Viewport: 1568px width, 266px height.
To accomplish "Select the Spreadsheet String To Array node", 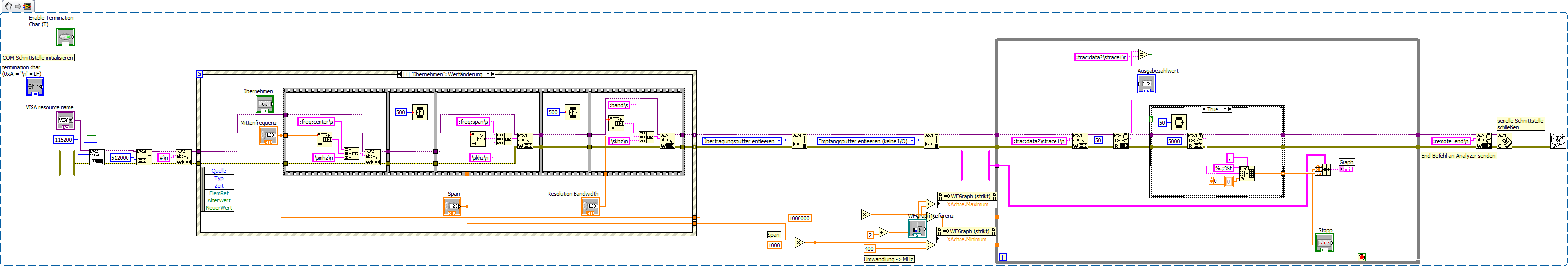I will point(1247,173).
